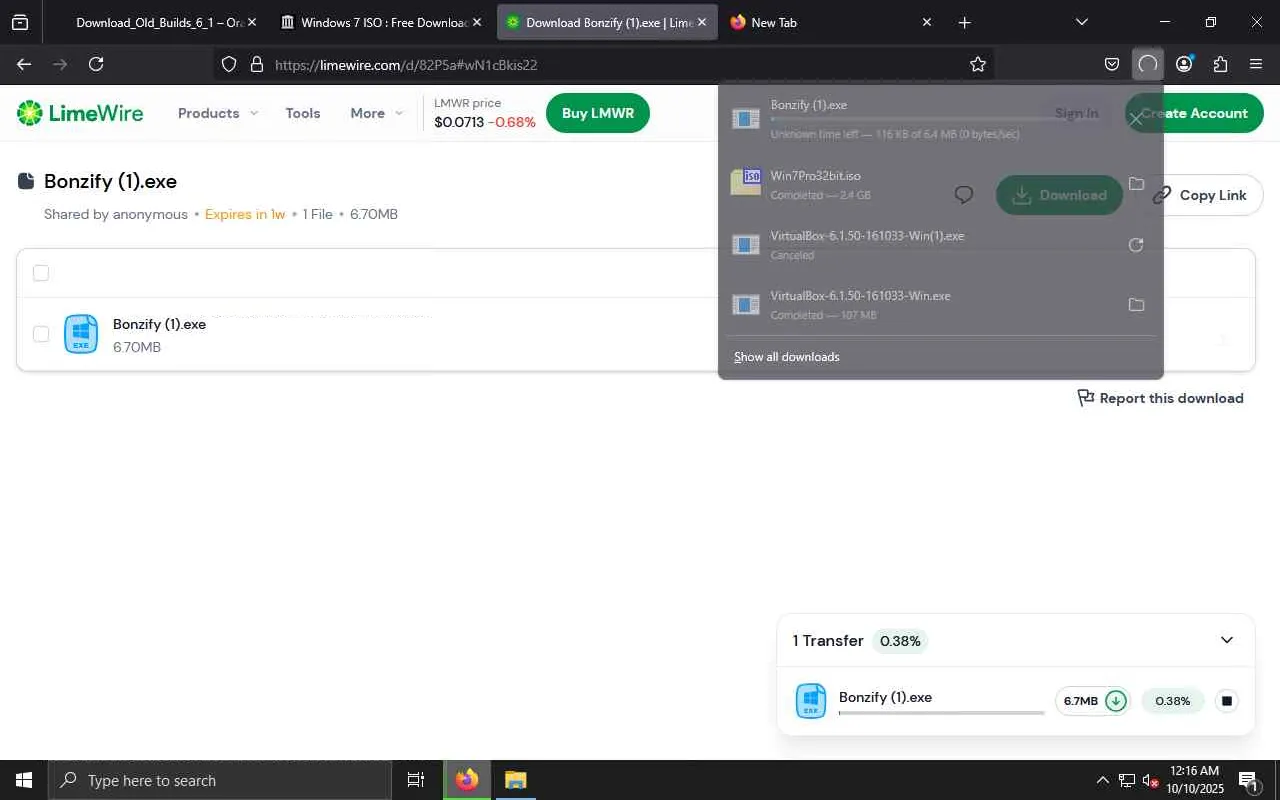Switch to the New Tab tab
Image resolution: width=1280 pixels, height=800 pixels.
point(832,22)
